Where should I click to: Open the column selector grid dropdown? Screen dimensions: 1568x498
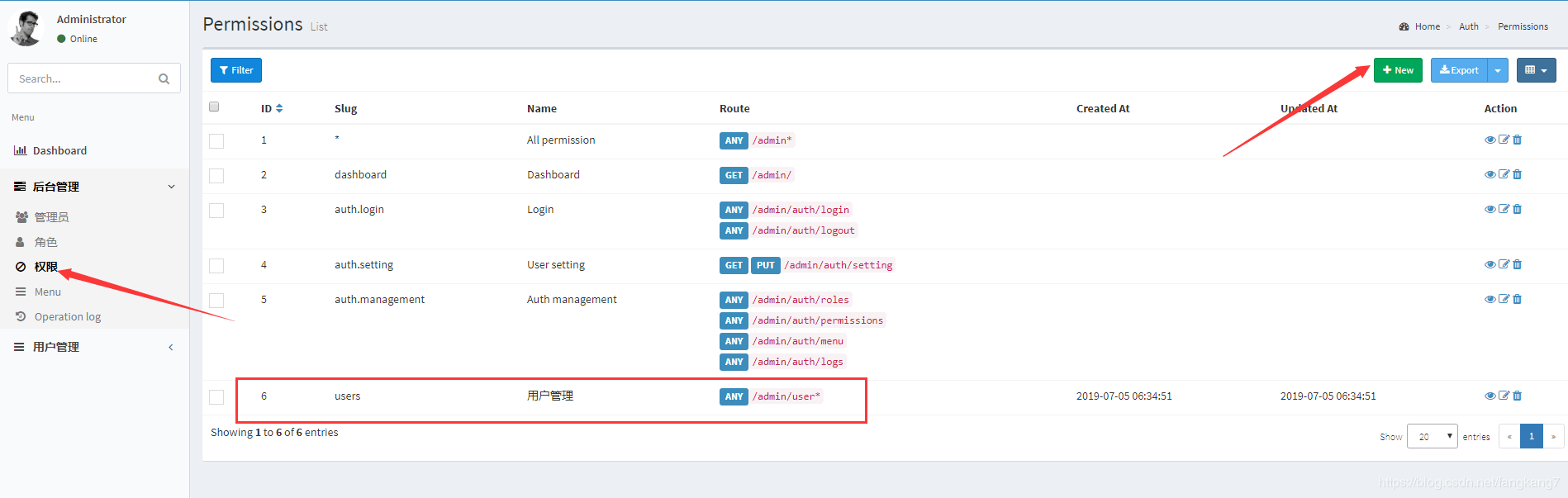(1536, 70)
